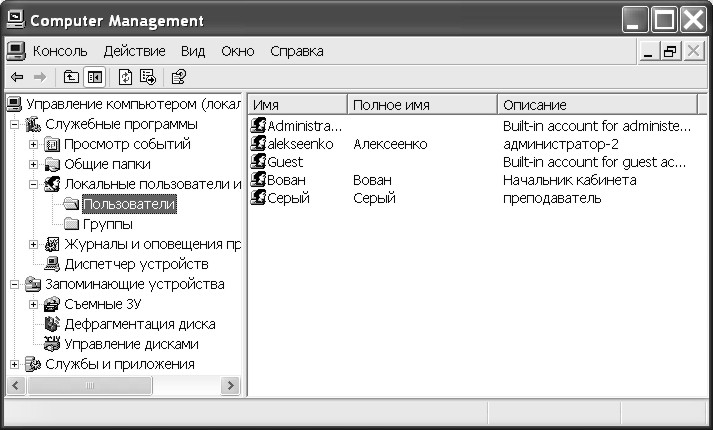Screen dimensions: 713x430
Task: Collapse the Запоминающие устройства node
Action: point(15,284)
